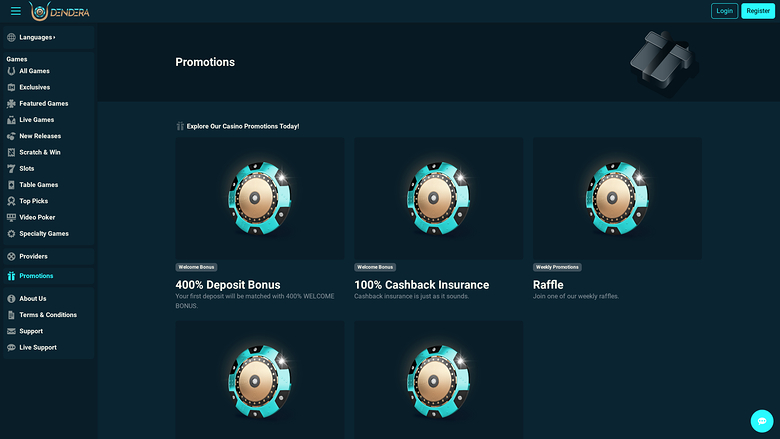Screen dimensions: 780x439
Task: Click the All Games horseshoe icon
Action: pyautogui.click(x=11, y=71)
